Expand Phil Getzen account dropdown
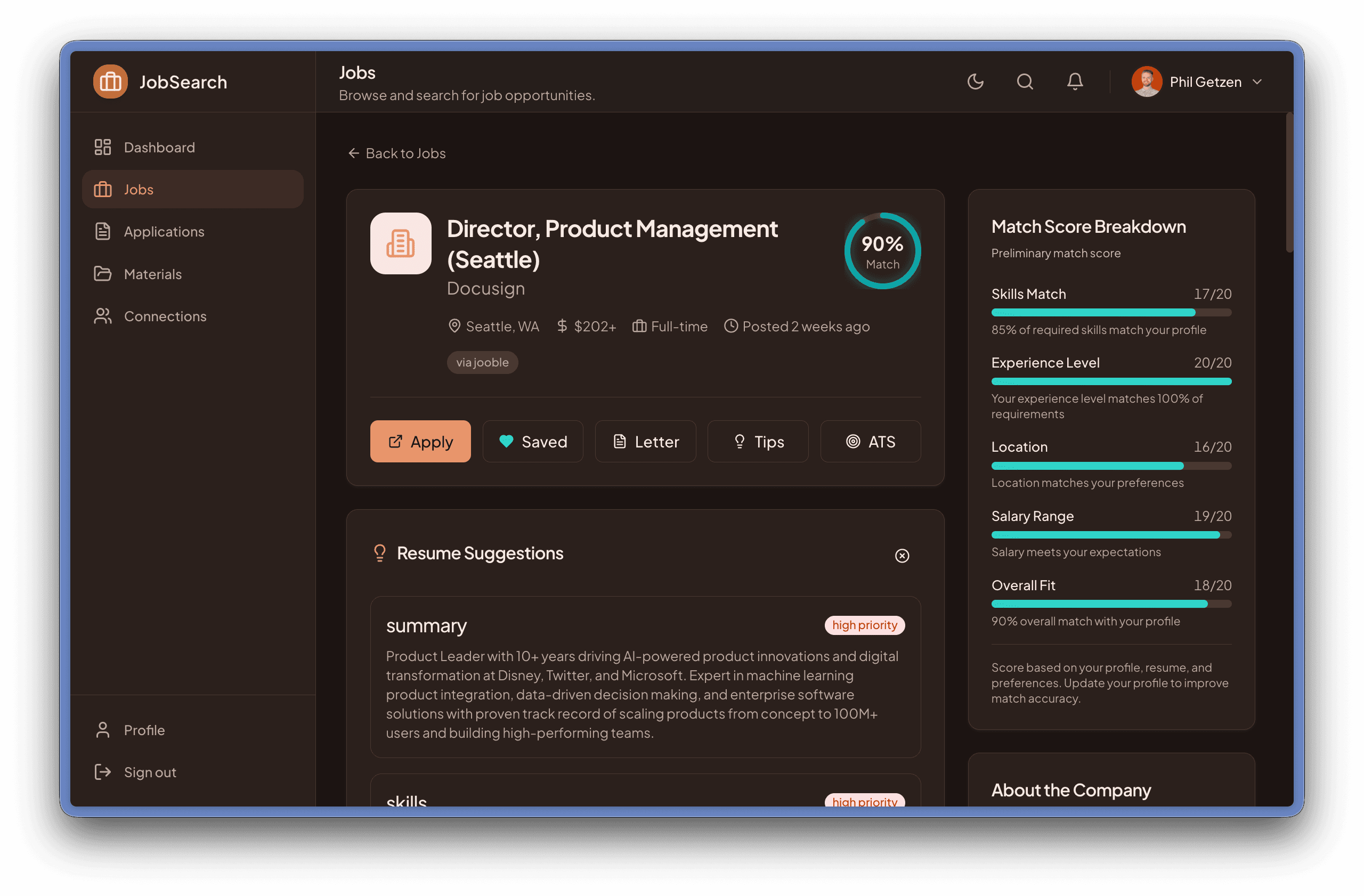 coord(1257,82)
